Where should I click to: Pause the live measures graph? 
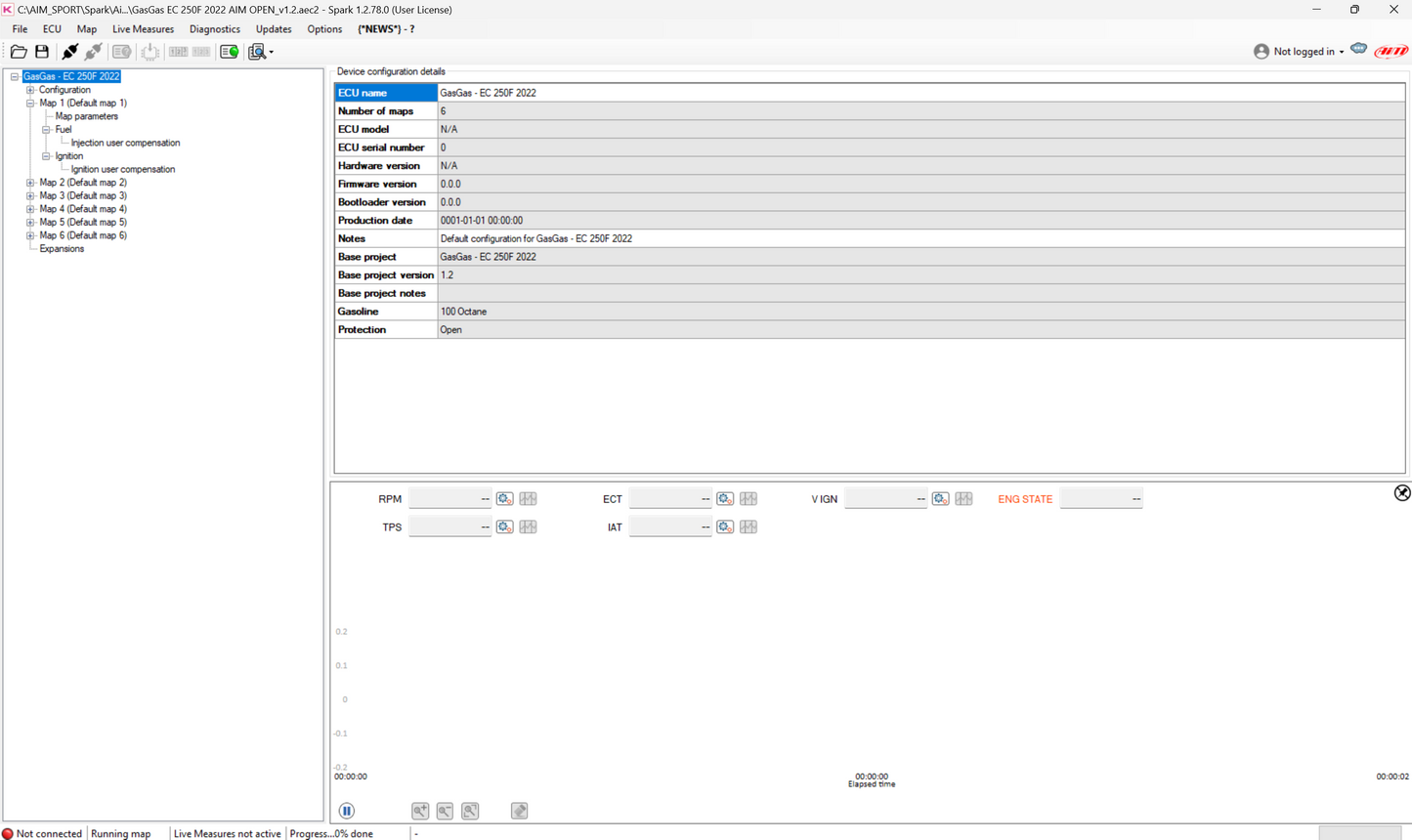(347, 811)
